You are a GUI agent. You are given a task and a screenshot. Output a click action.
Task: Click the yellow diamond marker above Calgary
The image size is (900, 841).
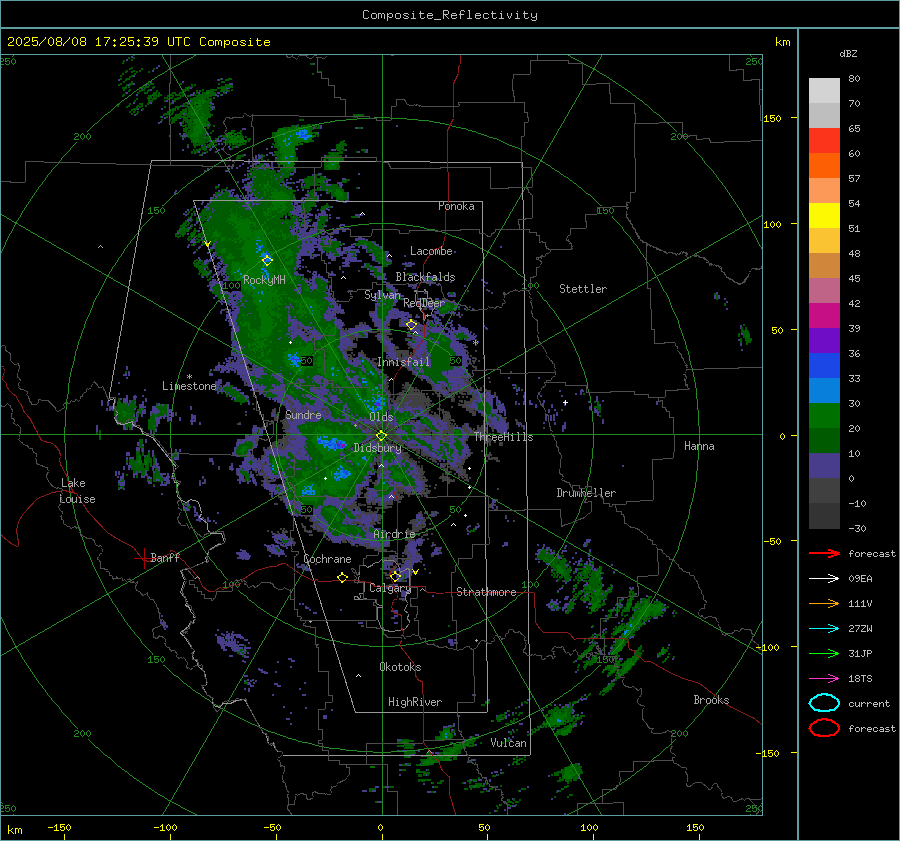[x=395, y=576]
